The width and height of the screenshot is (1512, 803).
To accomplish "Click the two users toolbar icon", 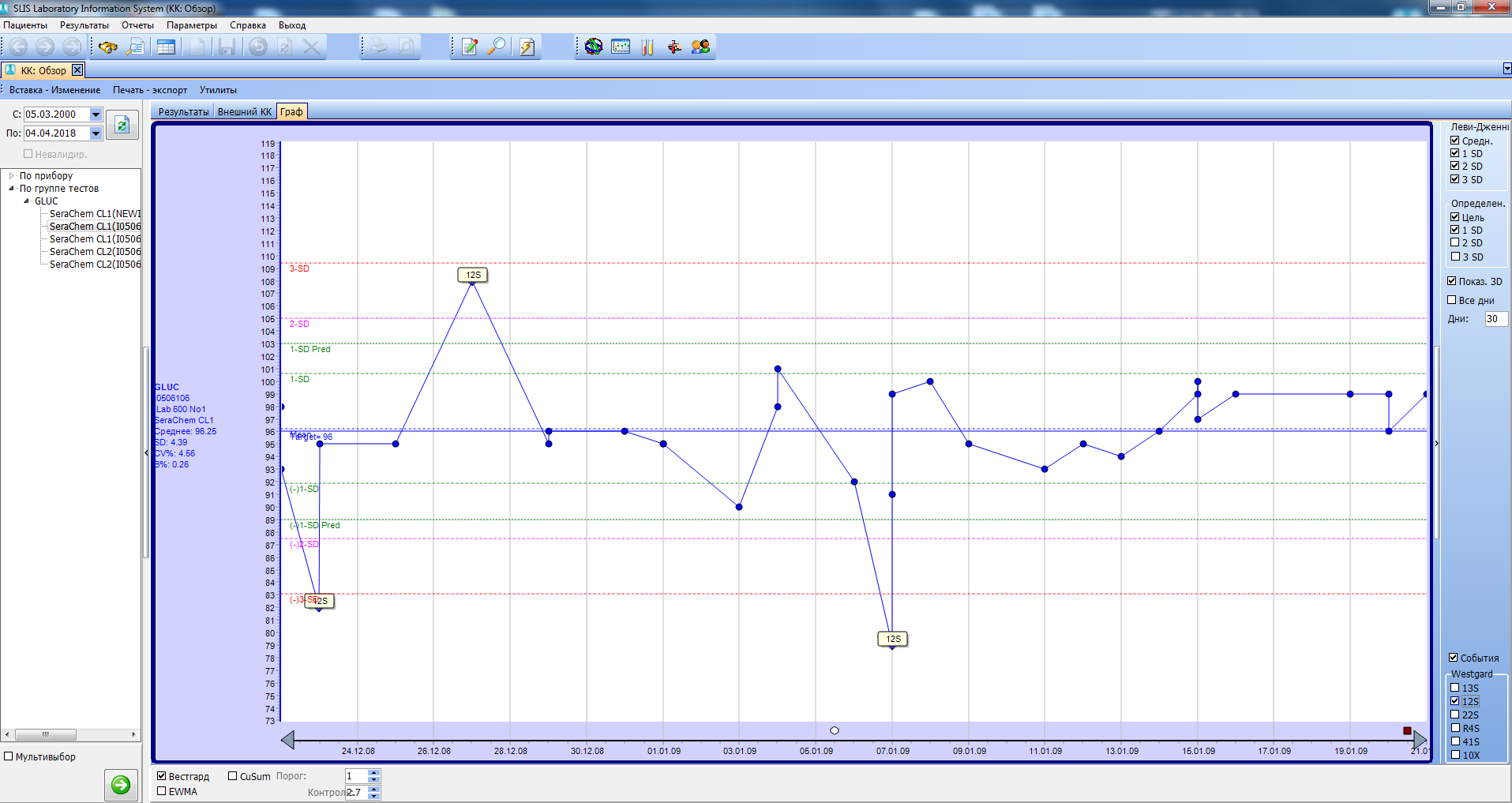I will [x=700, y=47].
